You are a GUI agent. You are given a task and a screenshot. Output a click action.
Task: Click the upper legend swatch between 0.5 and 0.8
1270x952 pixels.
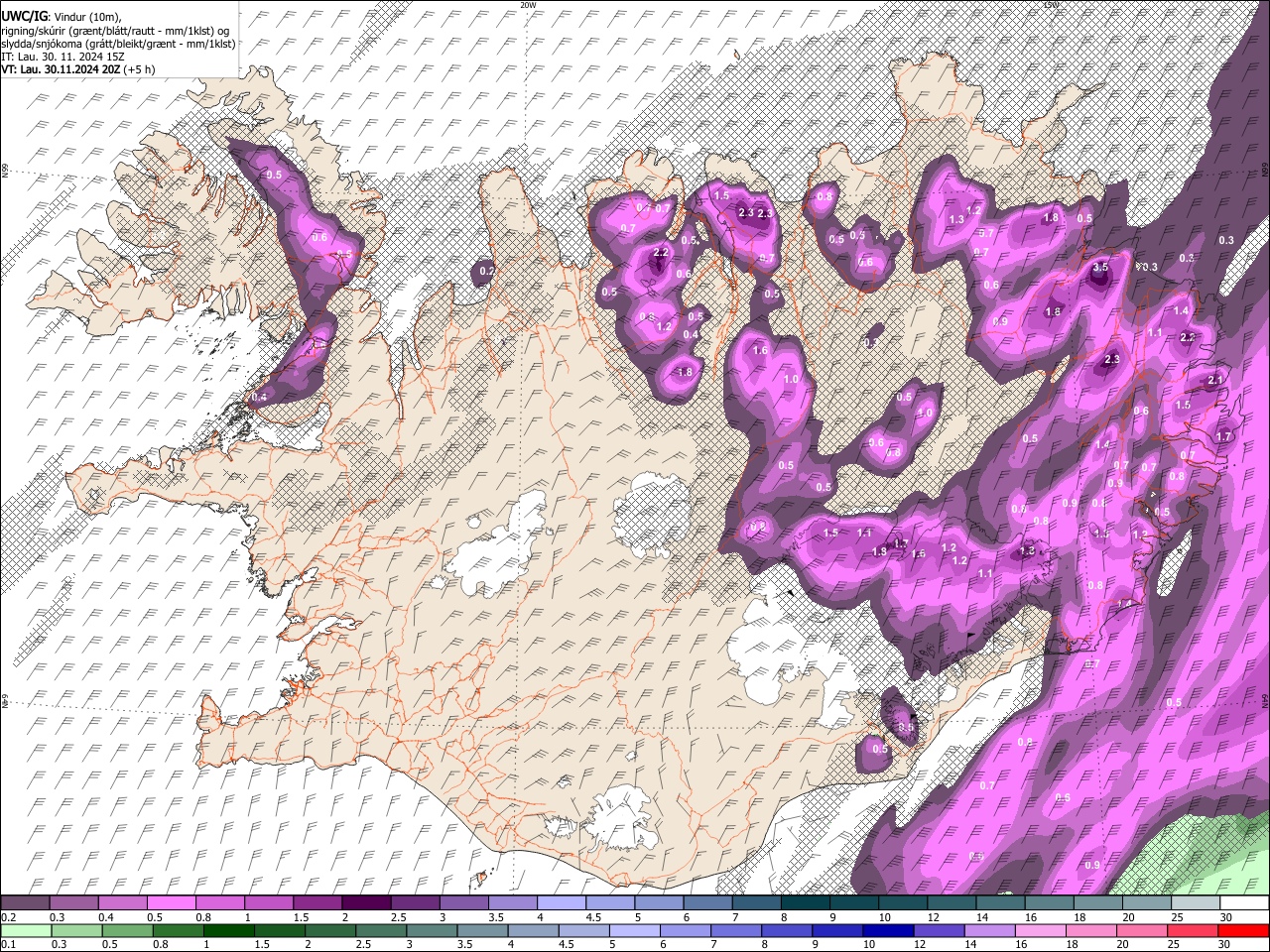[x=171, y=903]
